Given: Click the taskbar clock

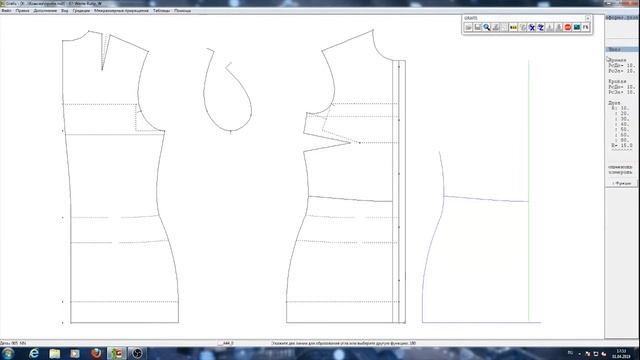Looking at the screenshot, I should tap(621, 354).
